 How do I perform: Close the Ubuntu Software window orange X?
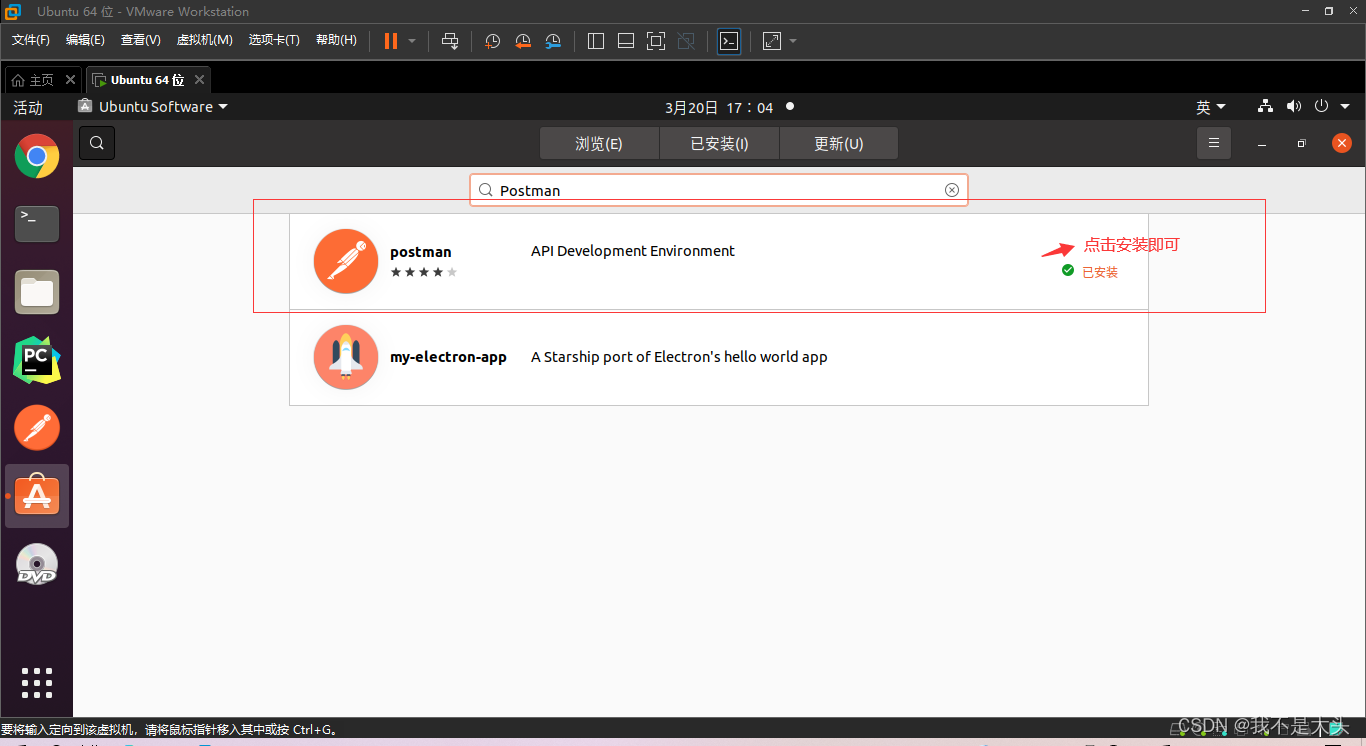point(1342,143)
